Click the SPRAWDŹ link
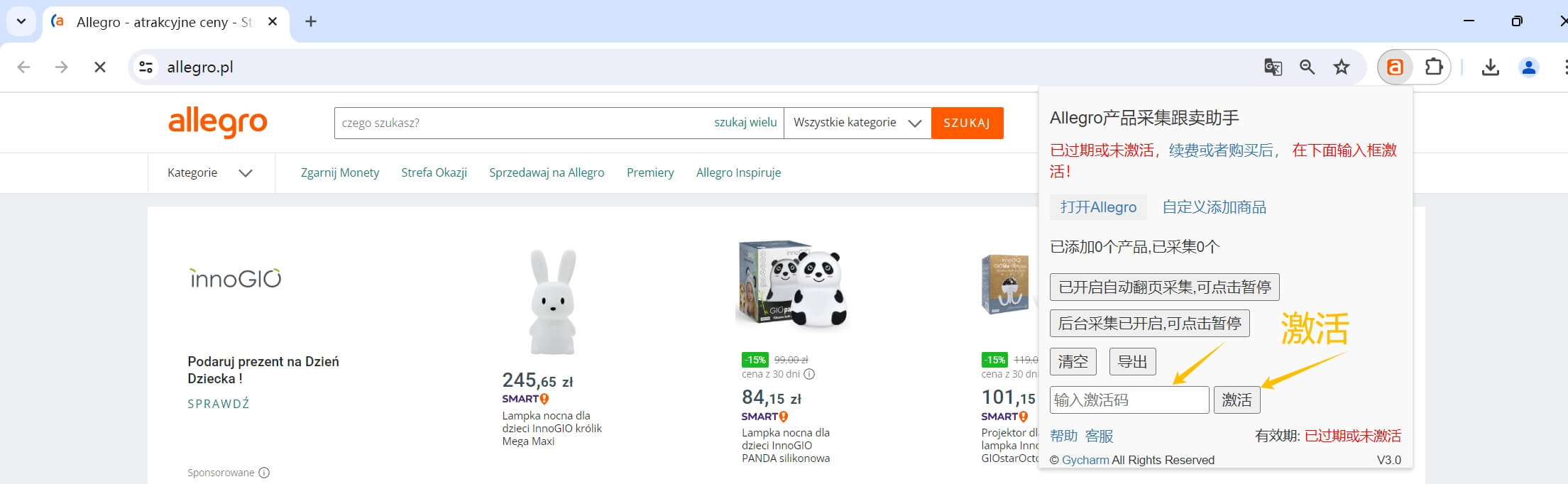The image size is (1568, 484). [219, 404]
